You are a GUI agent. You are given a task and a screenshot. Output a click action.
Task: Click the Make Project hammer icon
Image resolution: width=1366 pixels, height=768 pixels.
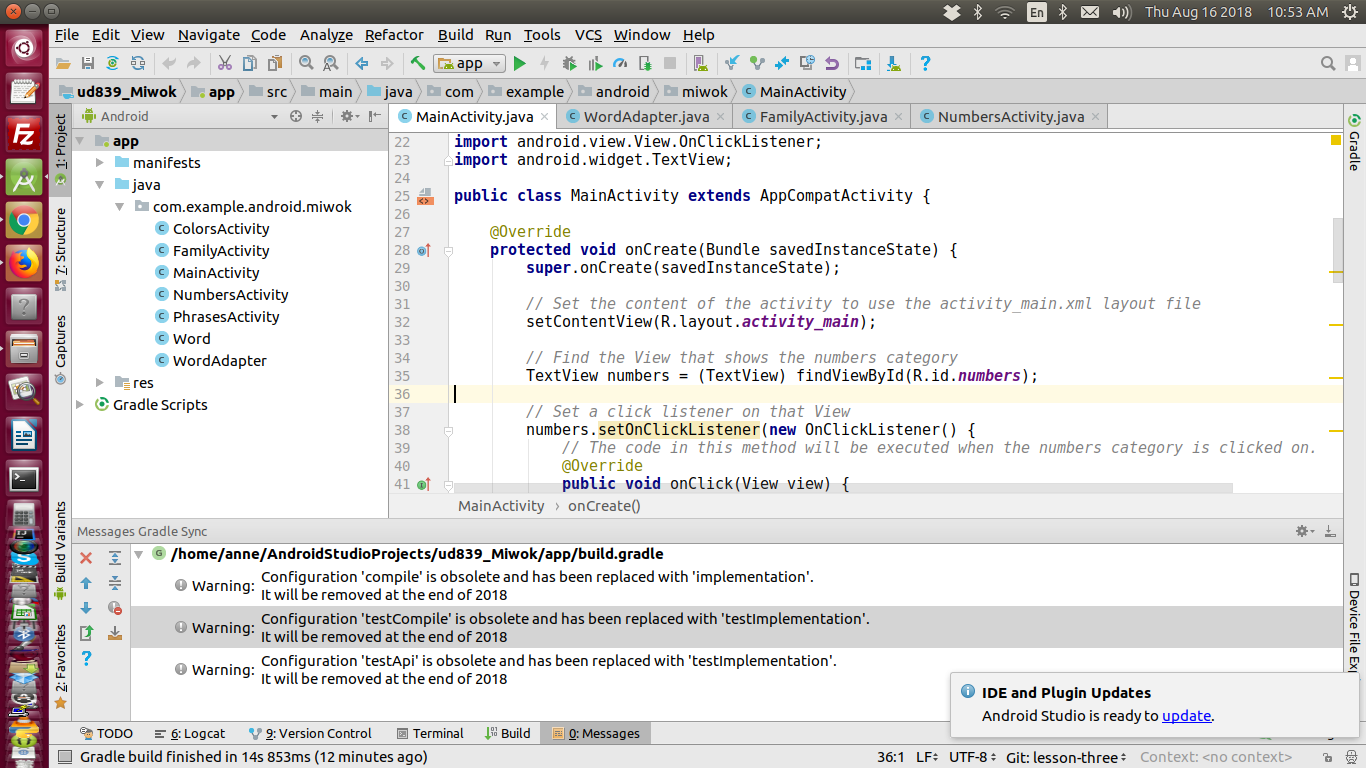pos(418,63)
